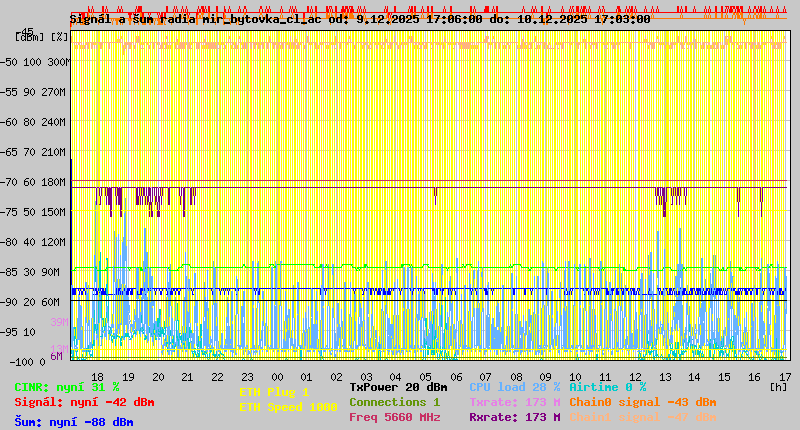Viewport: 800px width, 430px height.
Task: Click the '14' hour tick on the time axis
Action: coord(694,377)
